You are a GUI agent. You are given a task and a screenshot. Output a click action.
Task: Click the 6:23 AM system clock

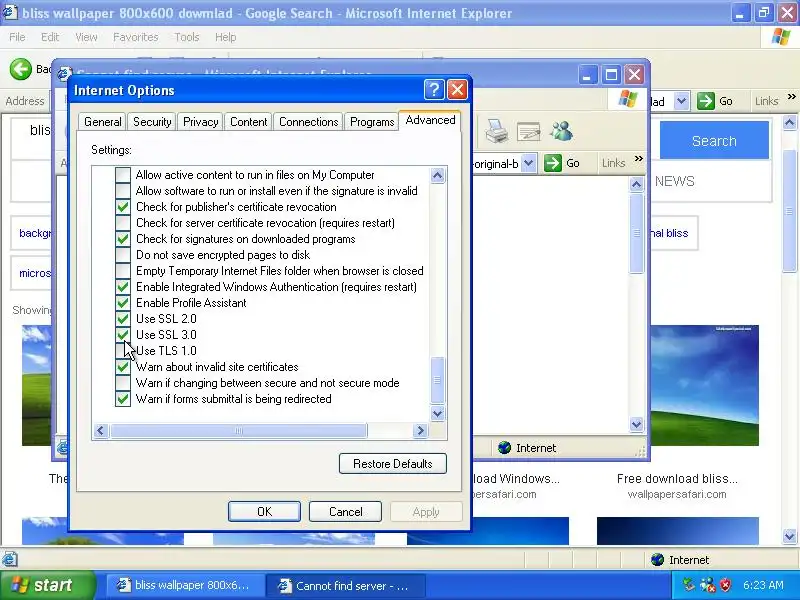point(763,585)
